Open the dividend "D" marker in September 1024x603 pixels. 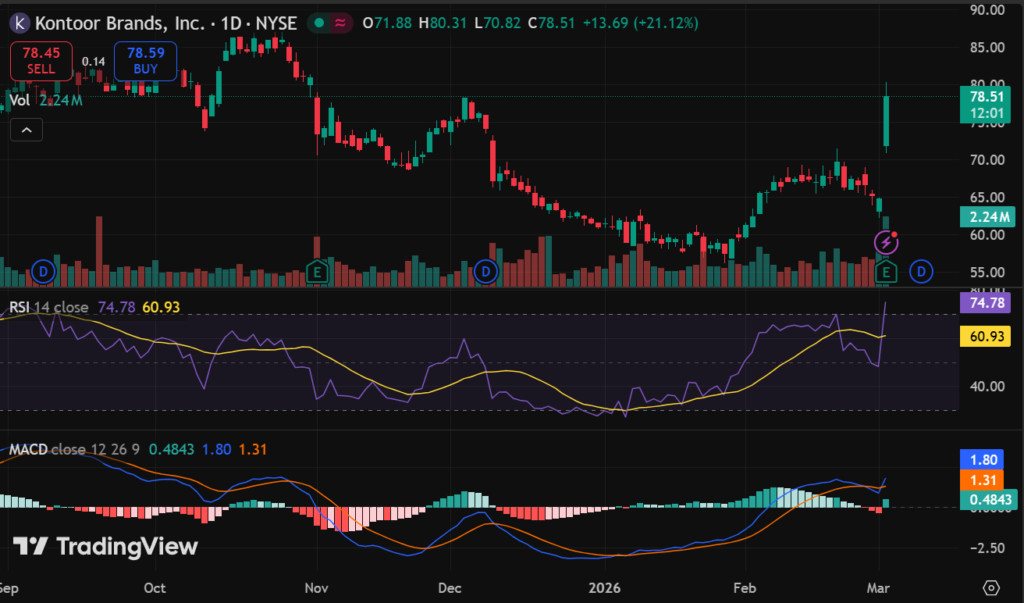42,270
